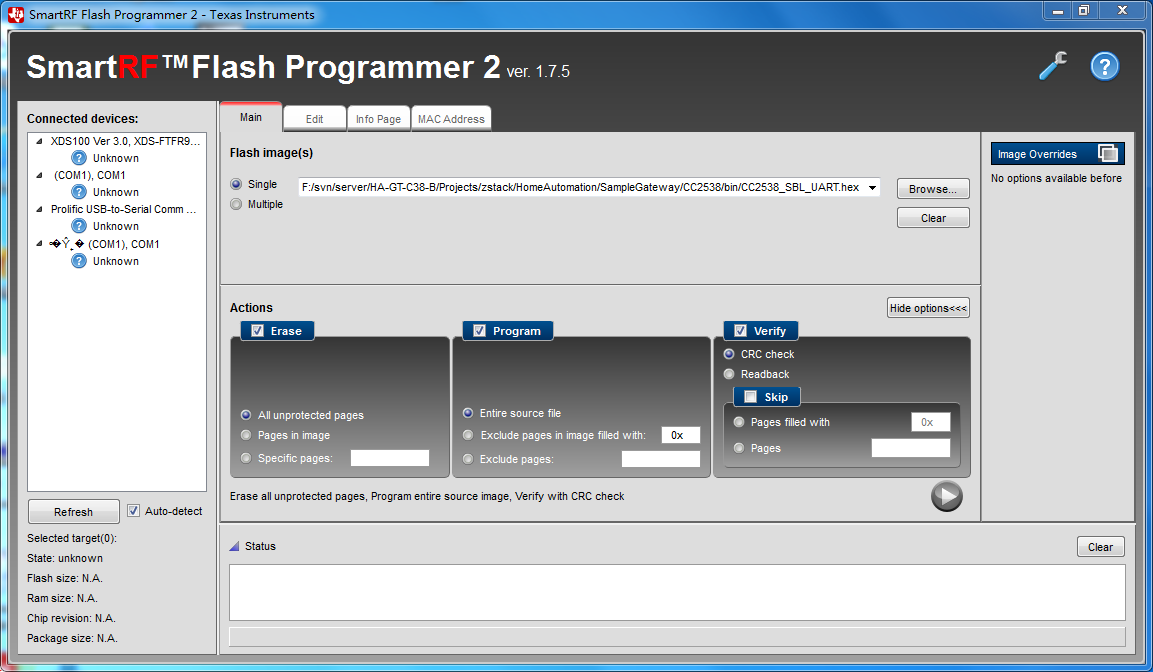Viewport: 1153px width, 672px height.
Task: Click the Image Overrides panel icon
Action: coord(1110,153)
